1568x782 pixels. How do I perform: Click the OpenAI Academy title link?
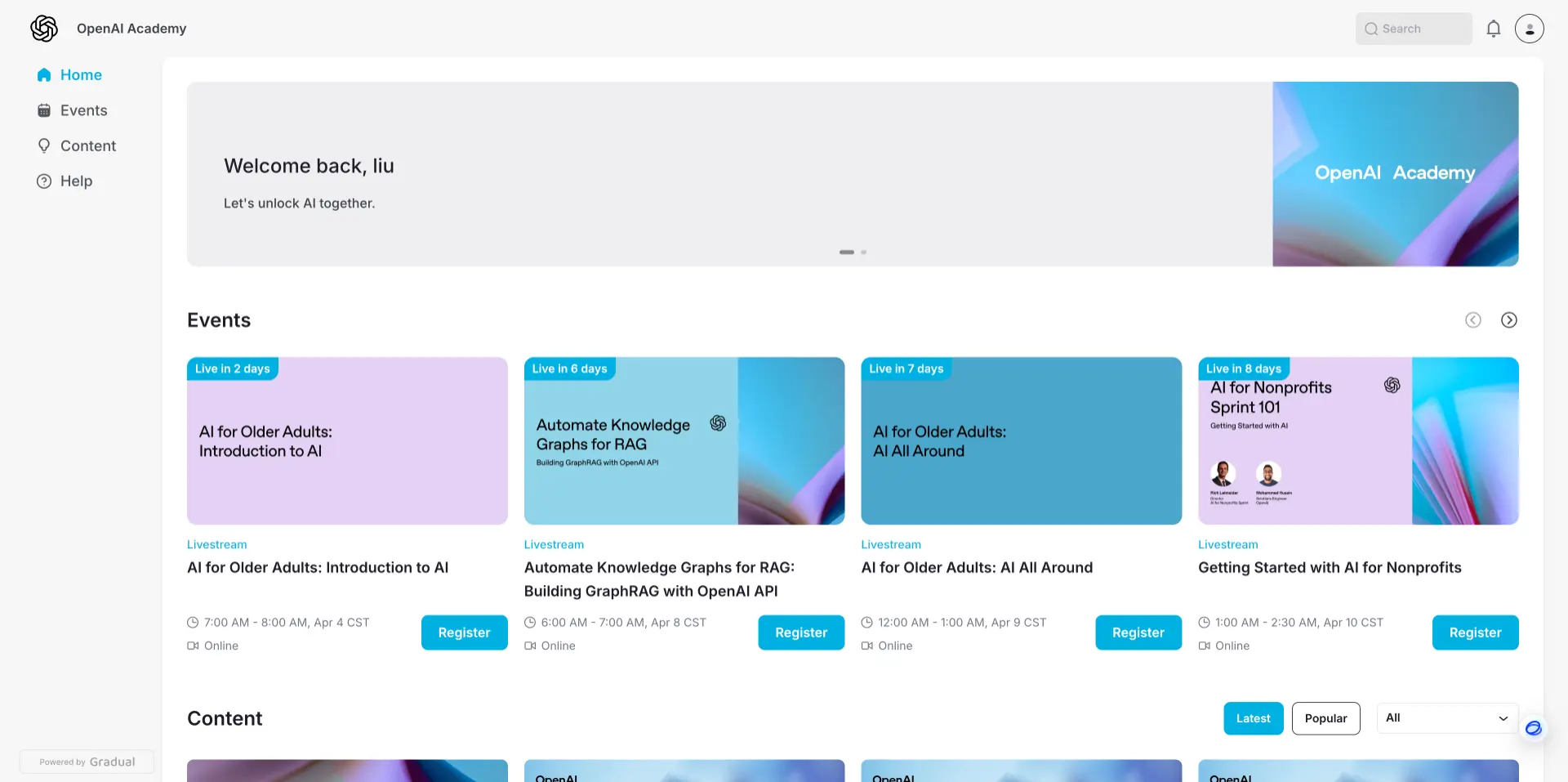[131, 29]
